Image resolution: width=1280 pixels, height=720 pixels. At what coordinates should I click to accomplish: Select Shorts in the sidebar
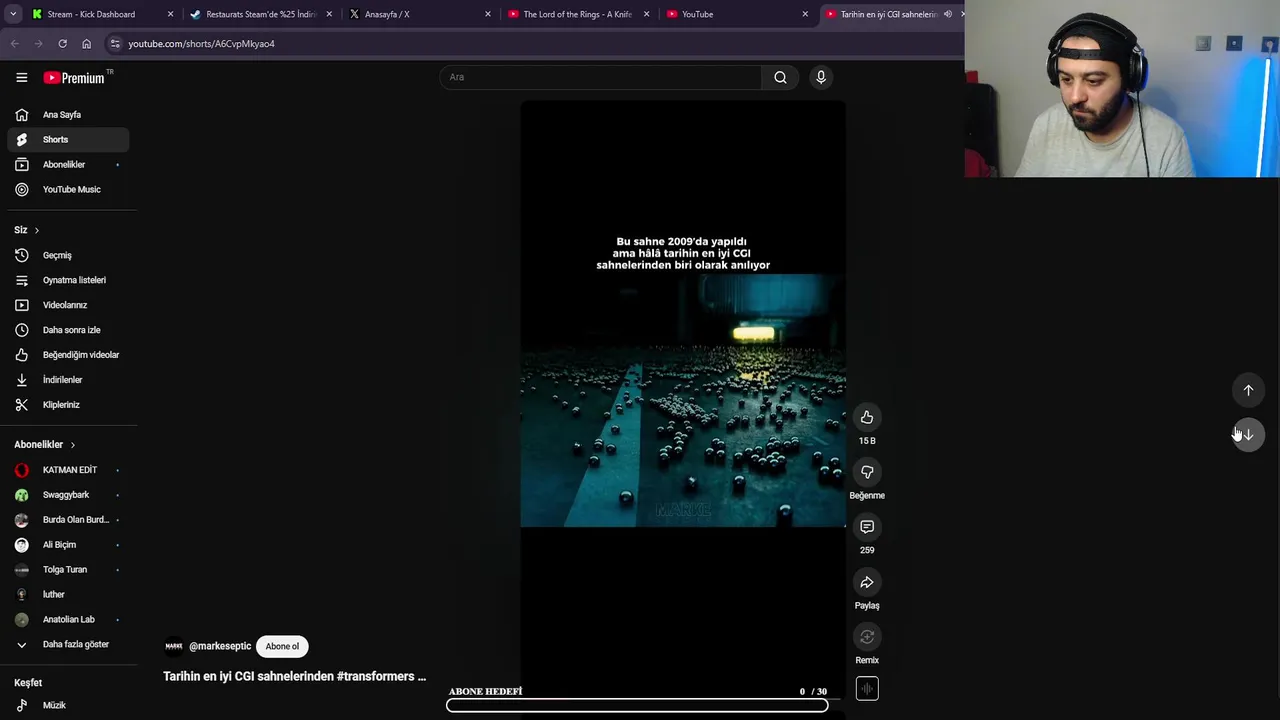[68, 140]
